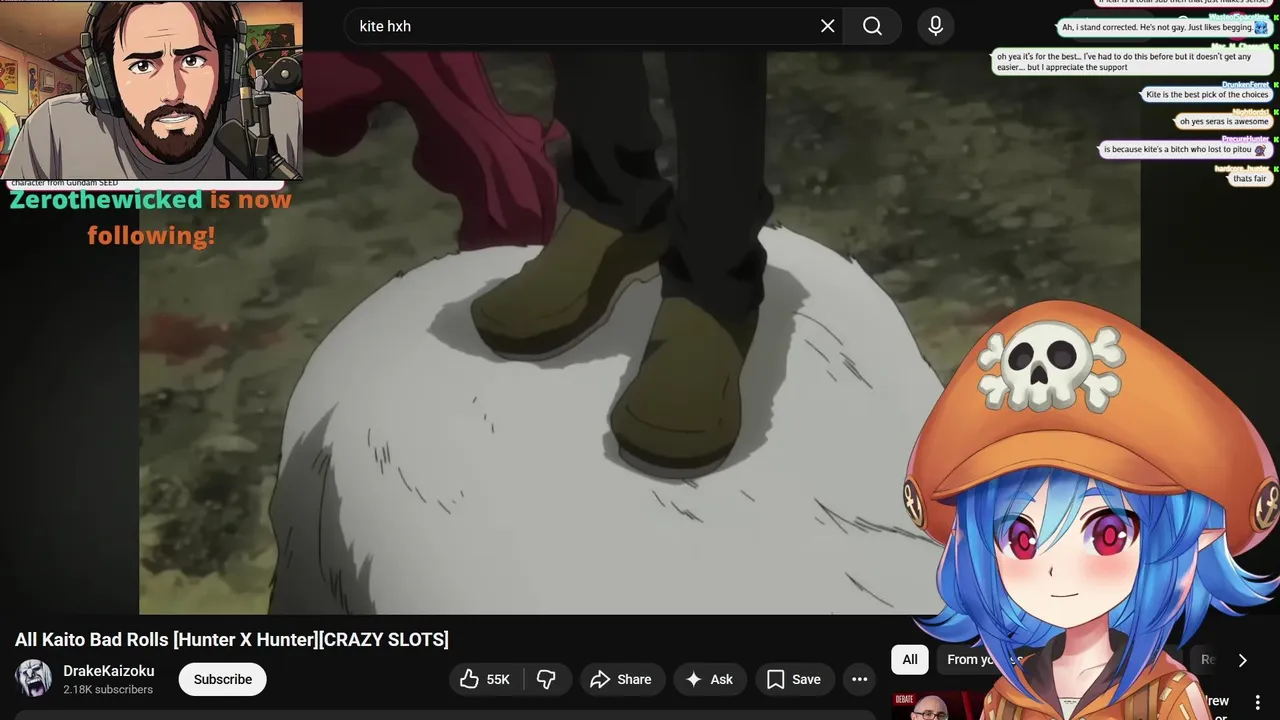This screenshot has height=720, width=1280.
Task: Click the chat message 'oh yes seras is awesome'
Action: [x=1224, y=122]
